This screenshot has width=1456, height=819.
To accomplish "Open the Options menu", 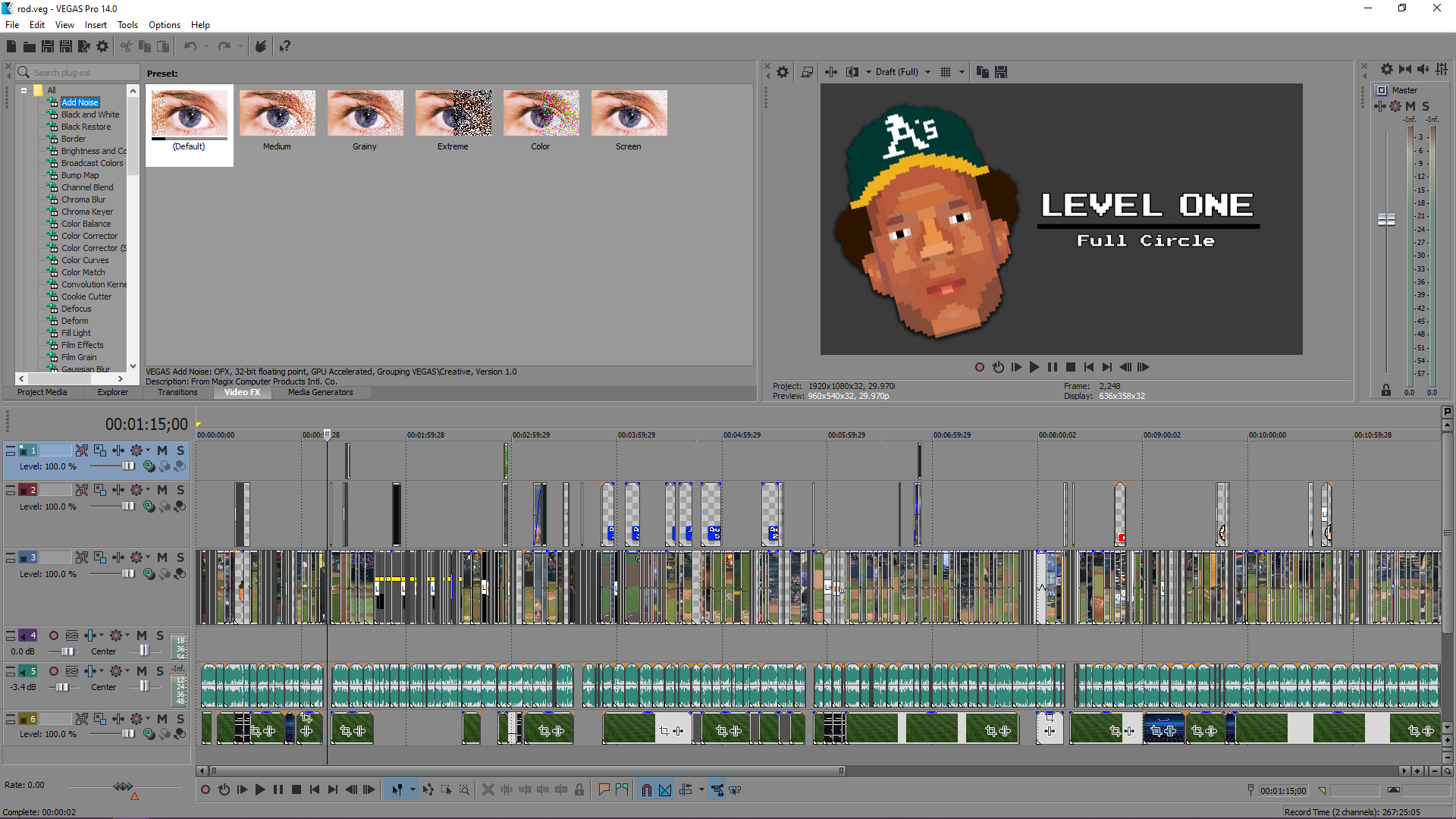I will [165, 25].
